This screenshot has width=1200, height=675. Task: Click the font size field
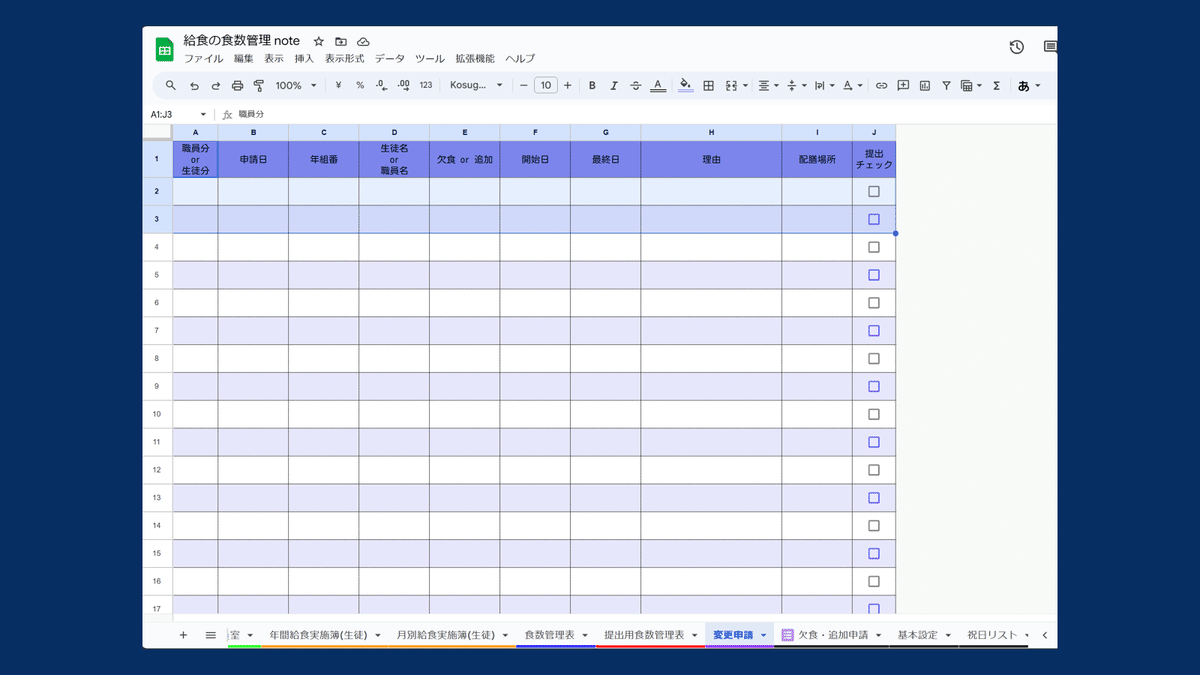click(545, 86)
